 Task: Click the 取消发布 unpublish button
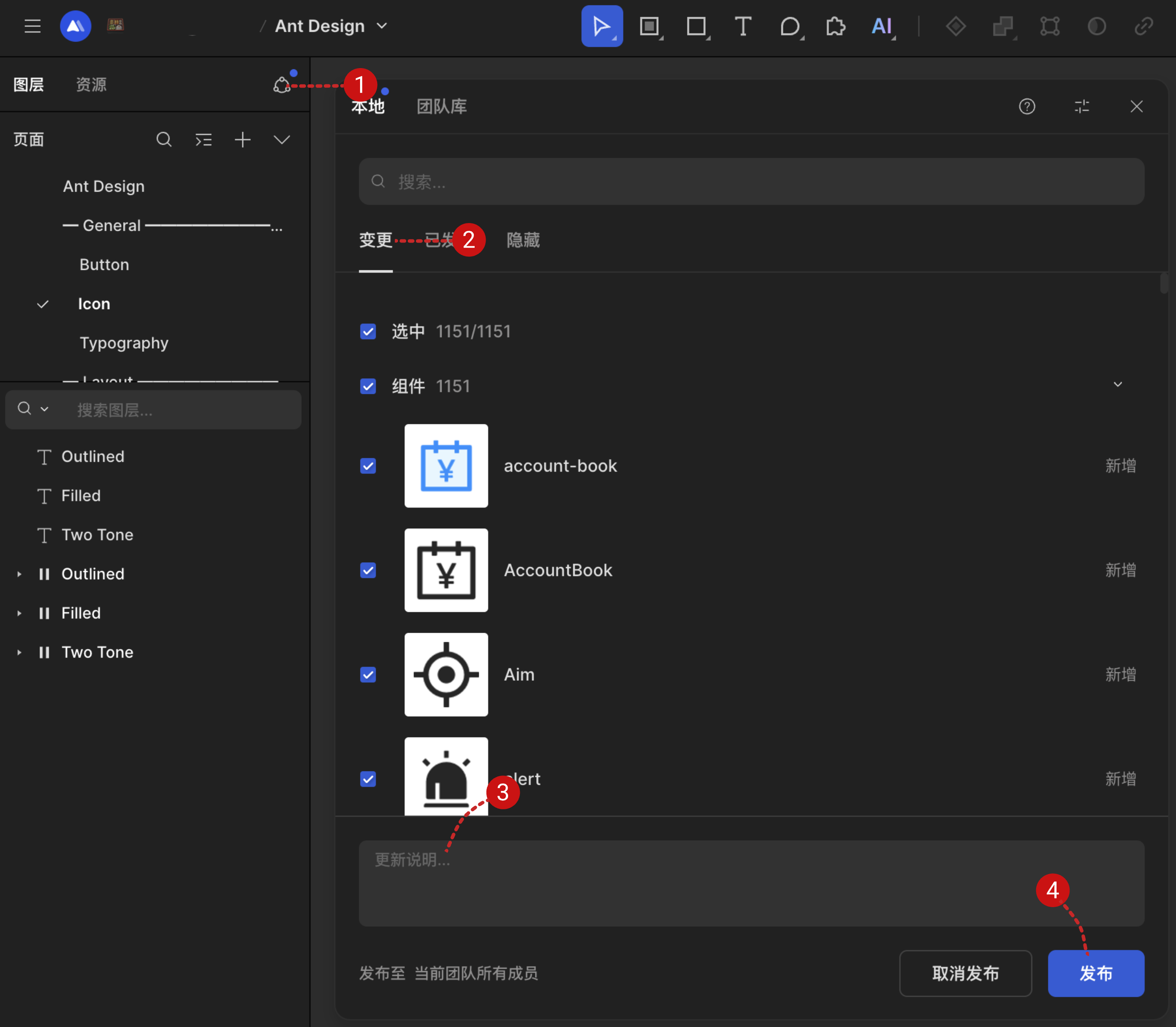[x=965, y=973]
